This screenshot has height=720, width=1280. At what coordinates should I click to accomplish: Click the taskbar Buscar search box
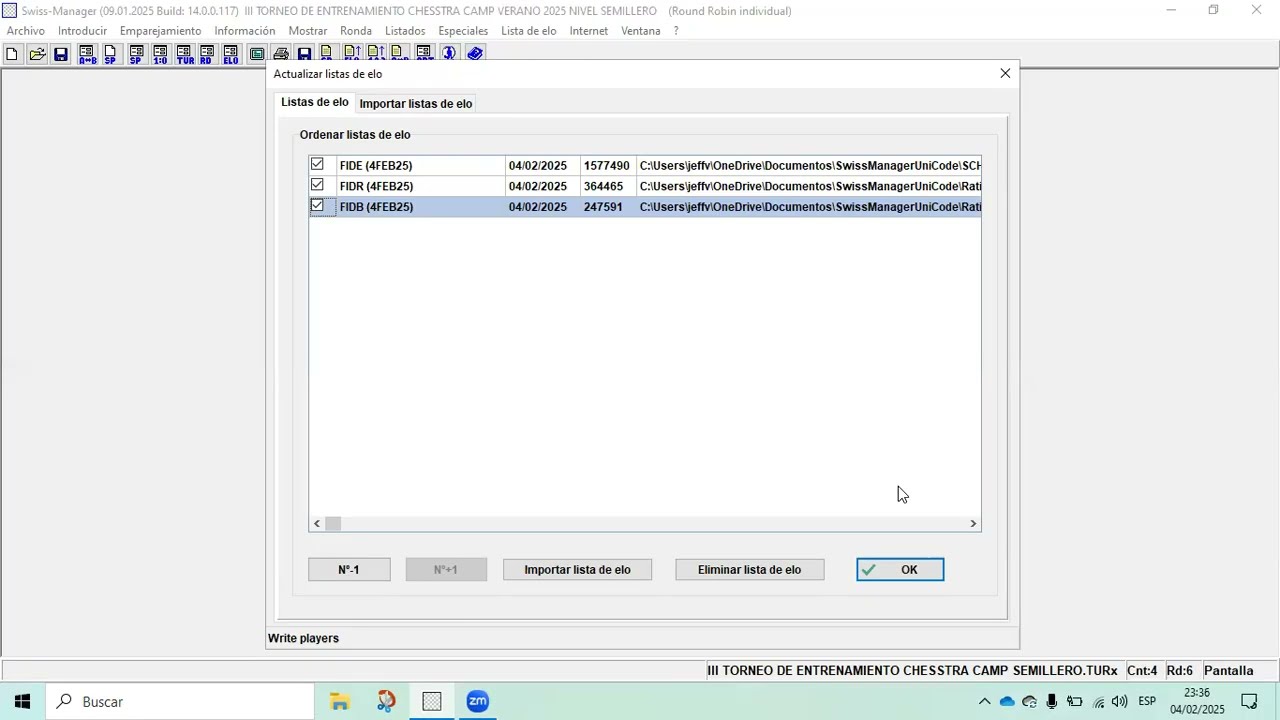pos(180,702)
